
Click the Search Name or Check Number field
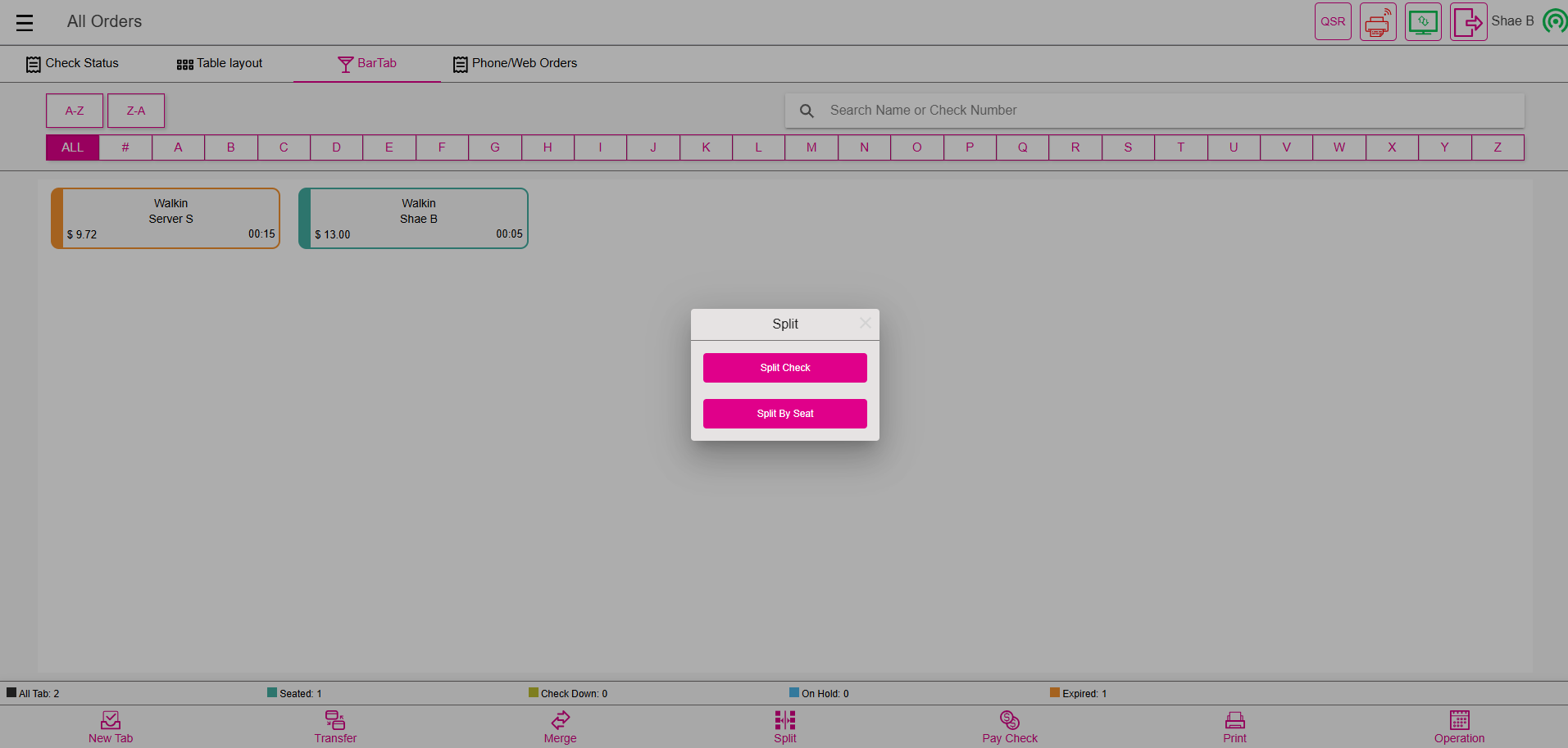click(1164, 111)
